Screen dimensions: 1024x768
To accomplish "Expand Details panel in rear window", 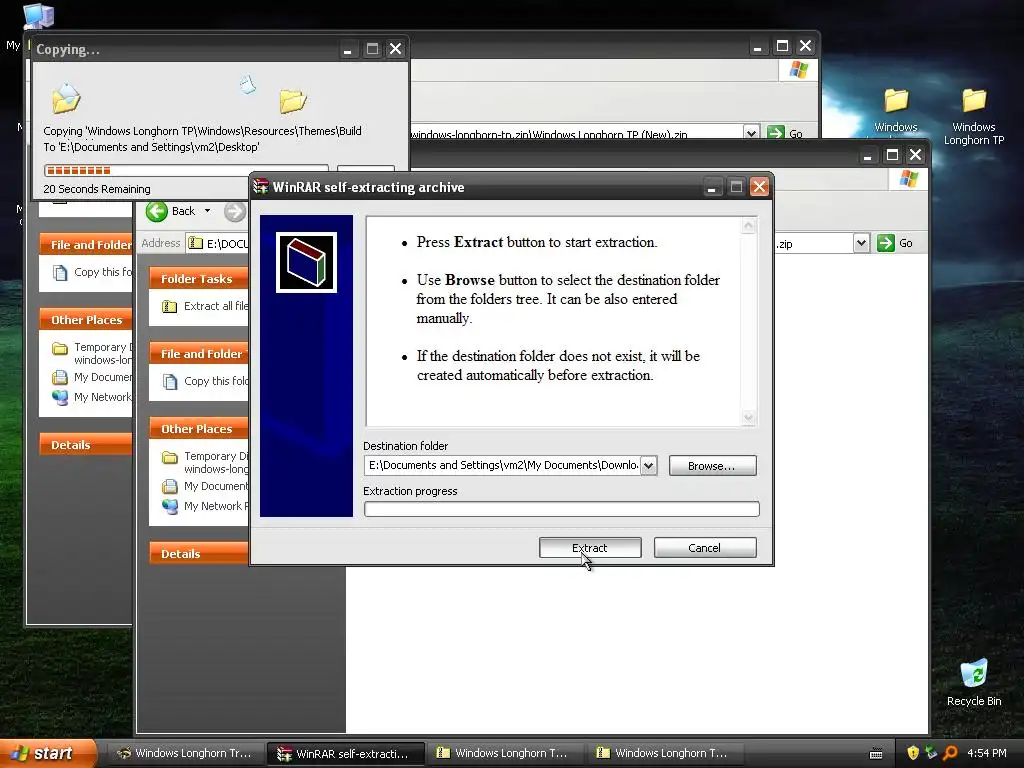I will pos(86,445).
